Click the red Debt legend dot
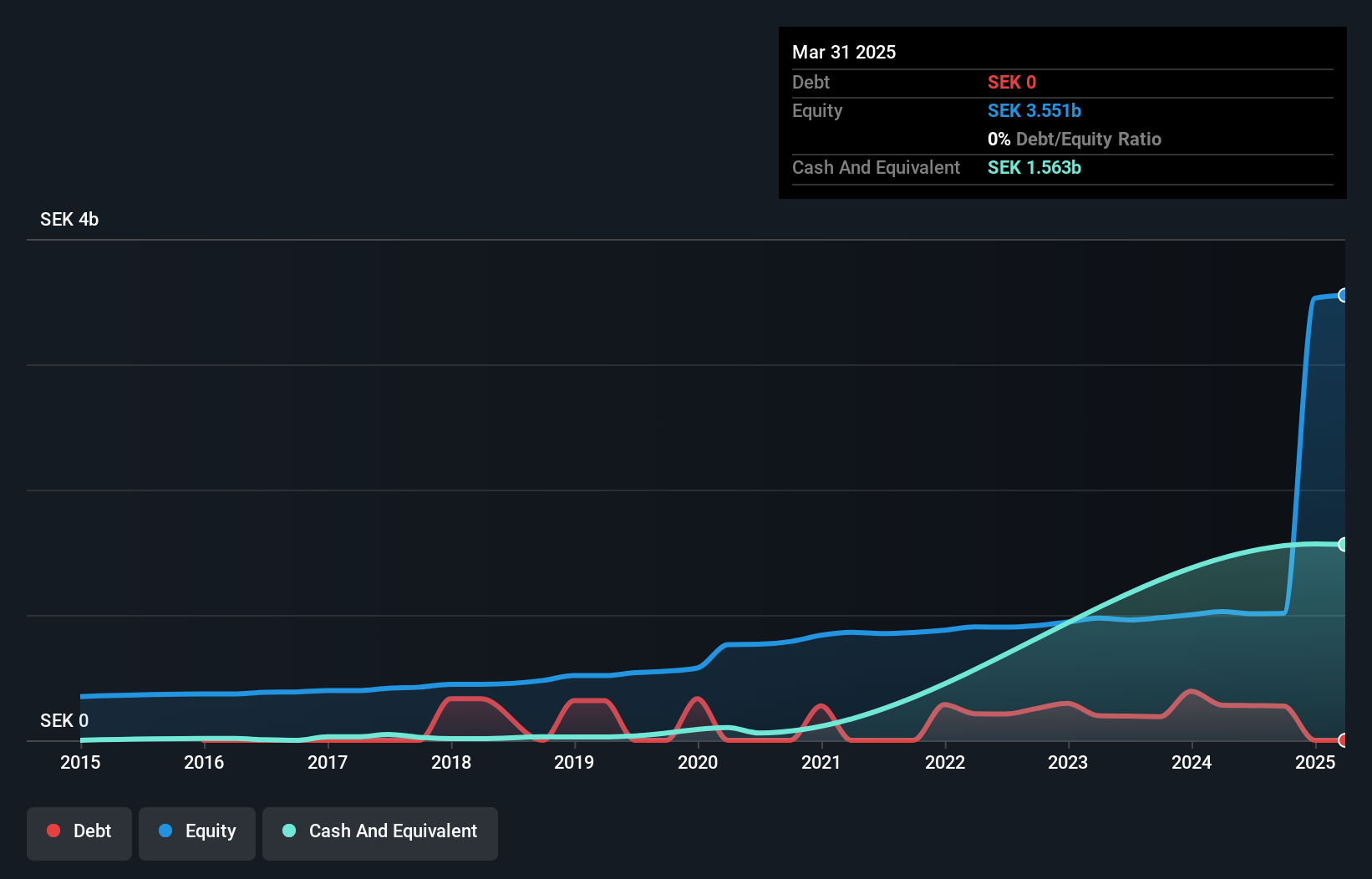Screen dimensions: 1372x879 (53, 831)
